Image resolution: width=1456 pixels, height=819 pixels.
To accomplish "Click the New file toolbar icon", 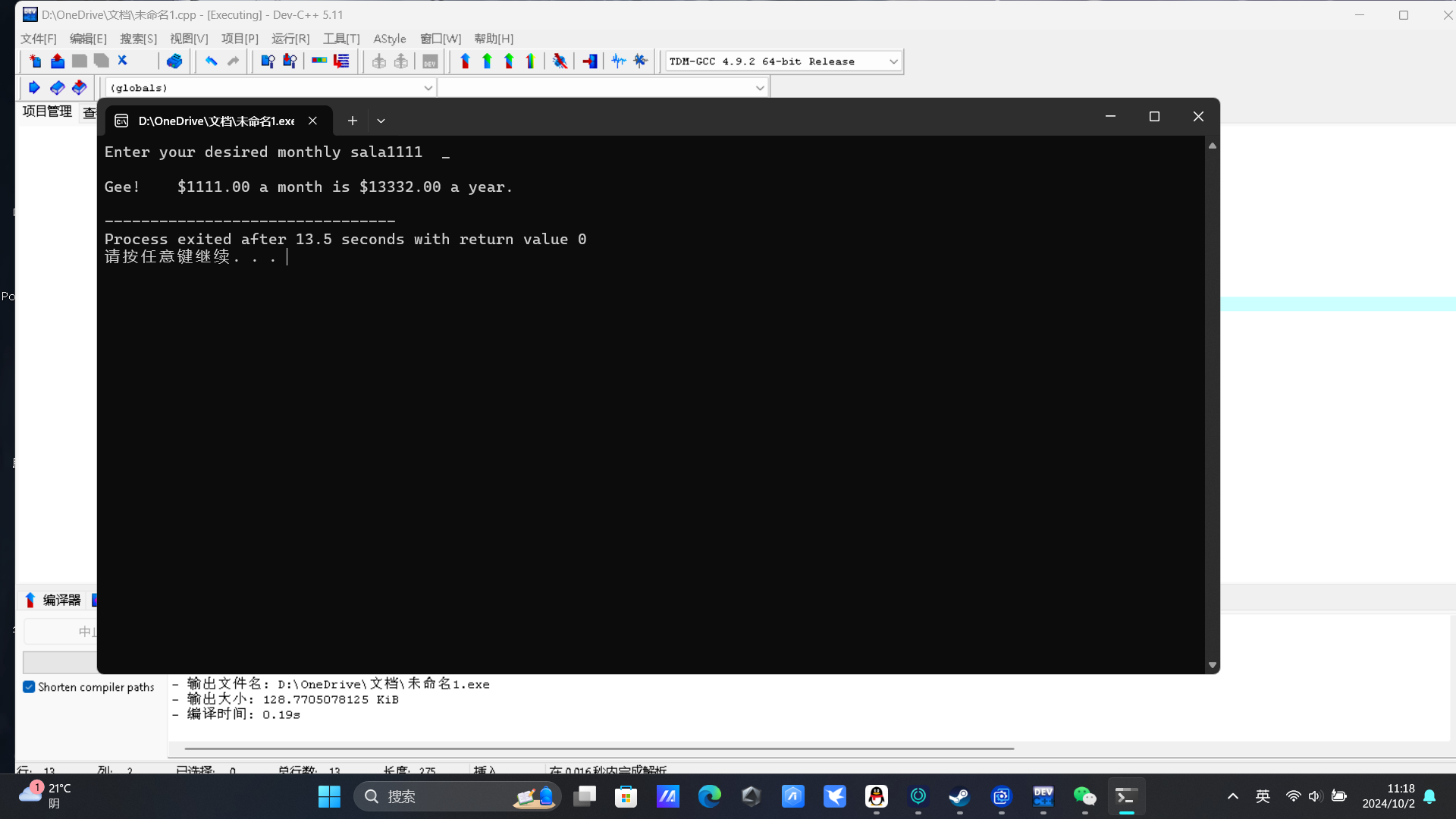I will point(35,61).
